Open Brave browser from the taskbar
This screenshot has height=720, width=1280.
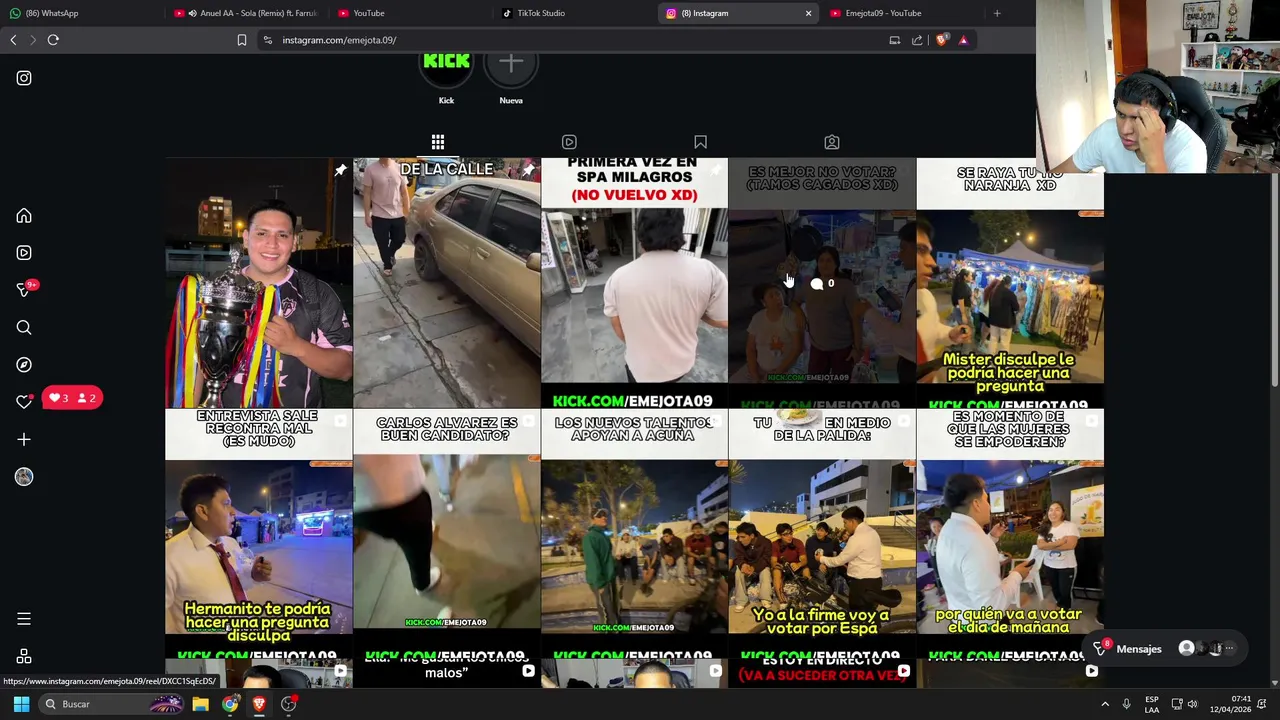(259, 704)
